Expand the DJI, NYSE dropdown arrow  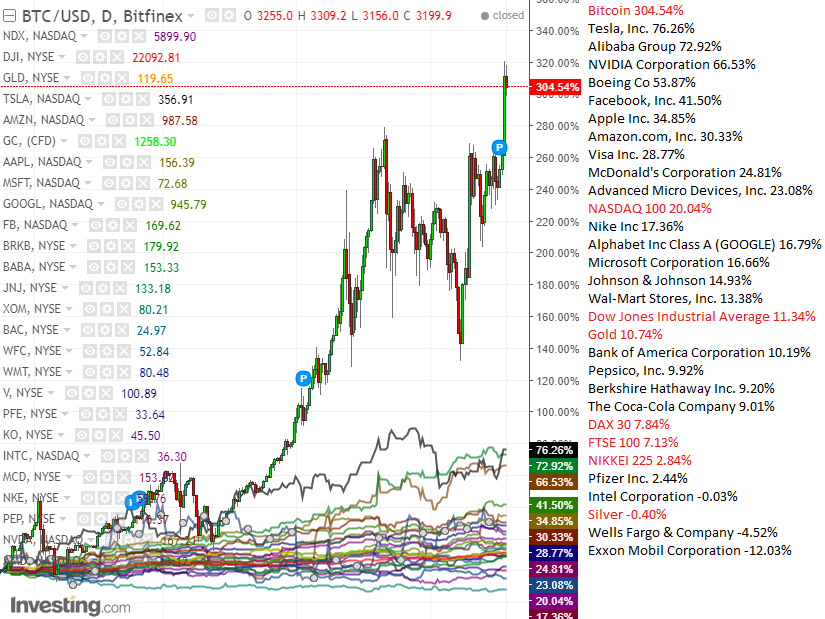point(62,57)
